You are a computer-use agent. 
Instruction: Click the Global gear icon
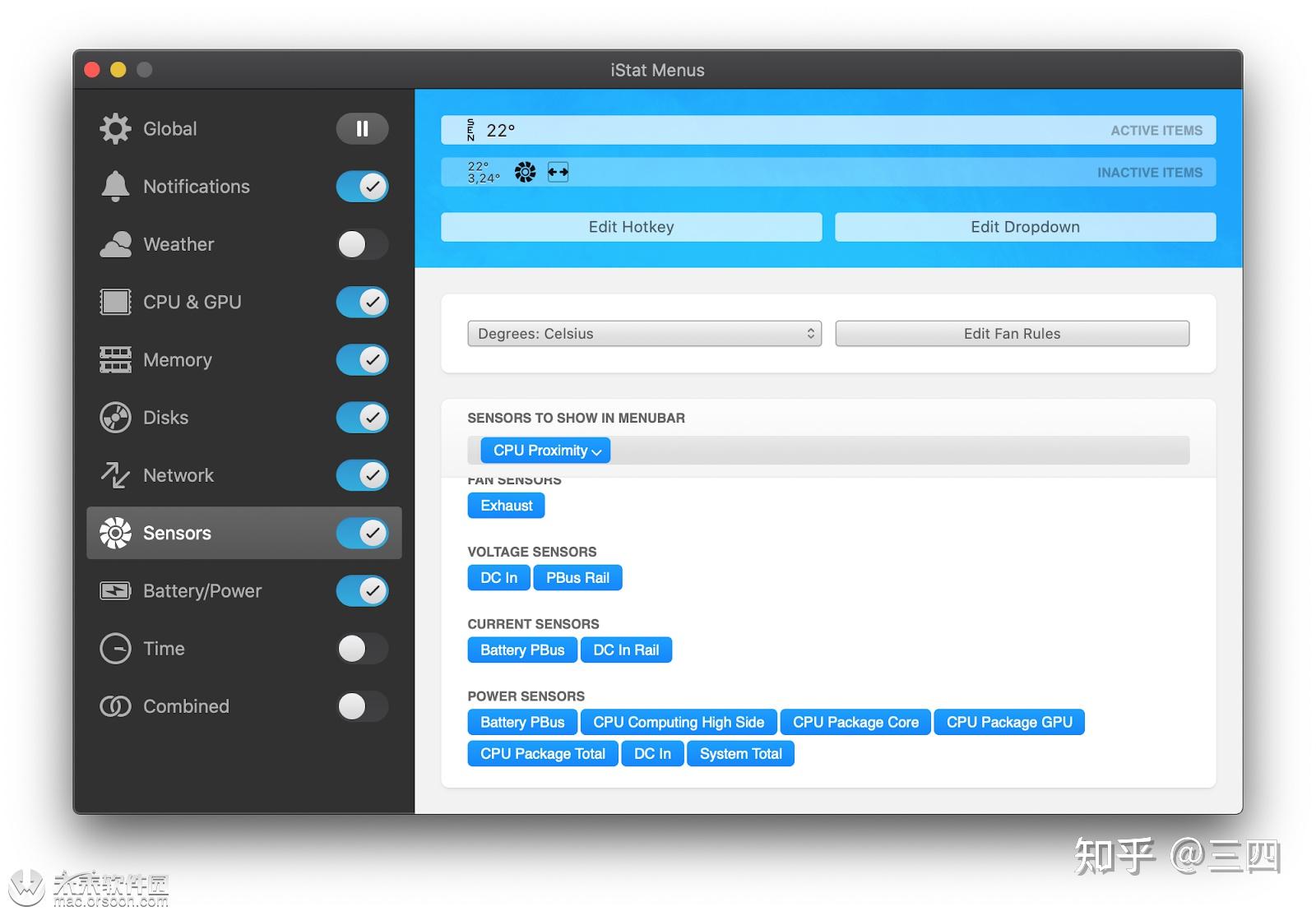coord(115,128)
